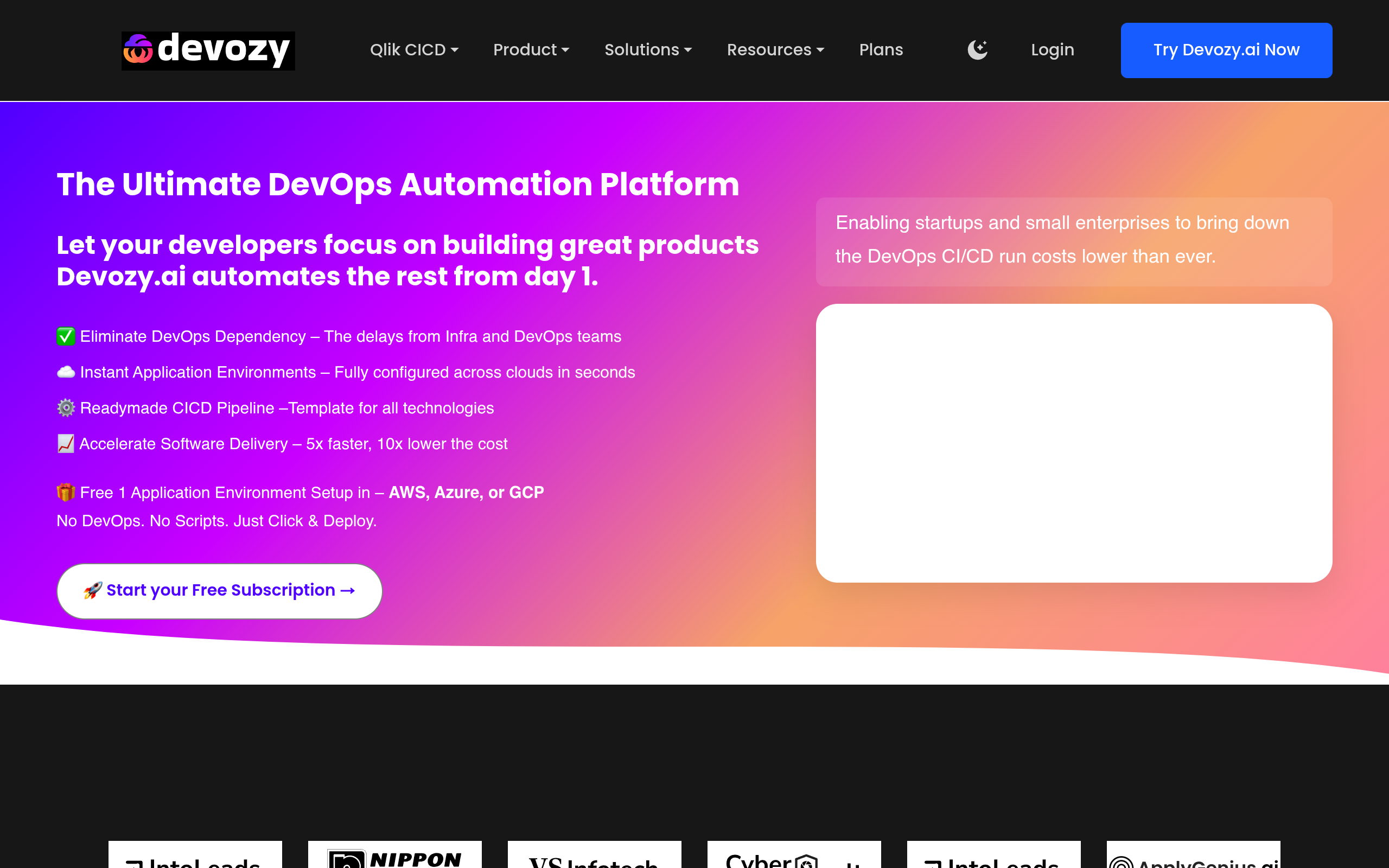
Task: Click "The Ultimate DevOps Automation Platform" heading
Action: pos(398,184)
